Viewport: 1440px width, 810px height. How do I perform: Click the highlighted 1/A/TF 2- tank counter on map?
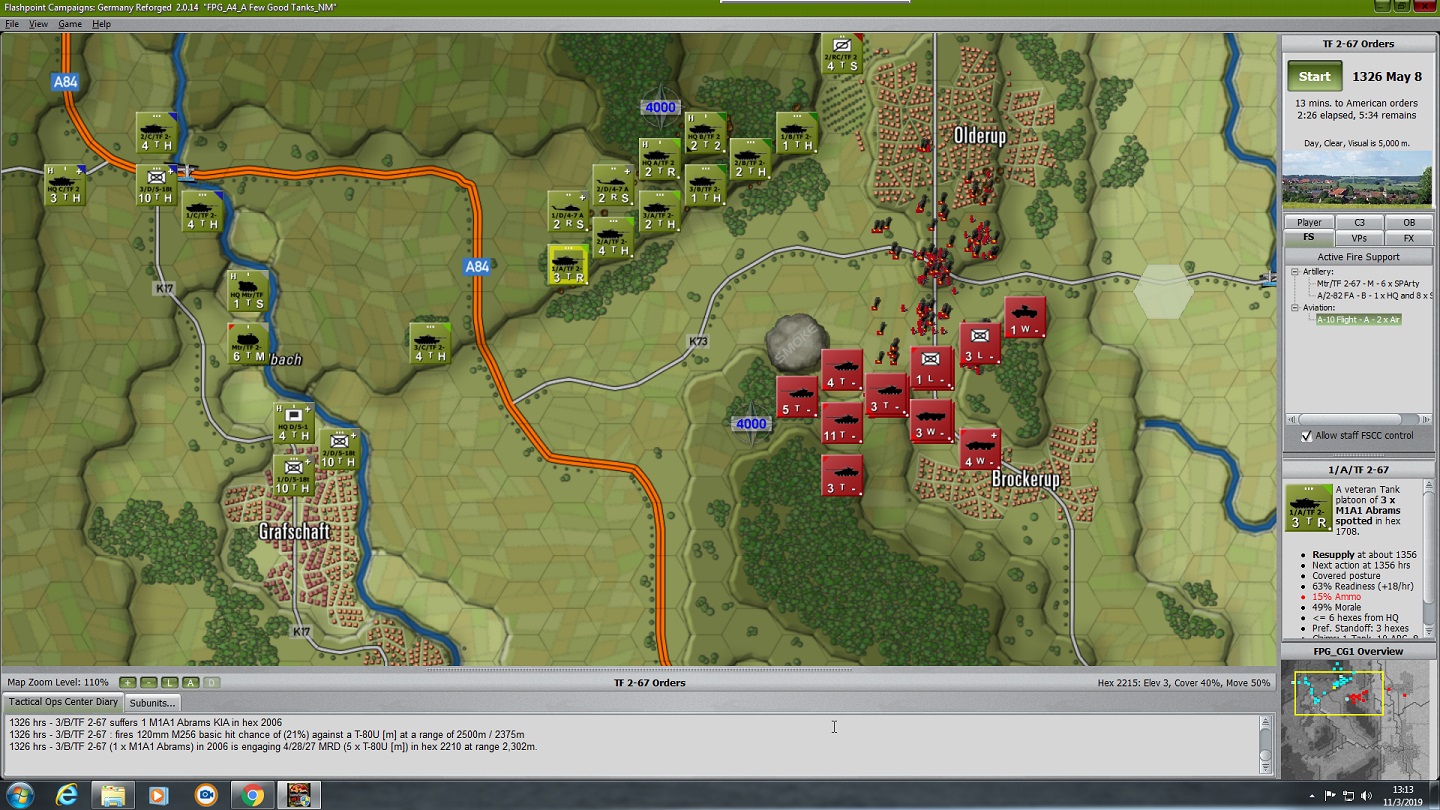coord(568,265)
